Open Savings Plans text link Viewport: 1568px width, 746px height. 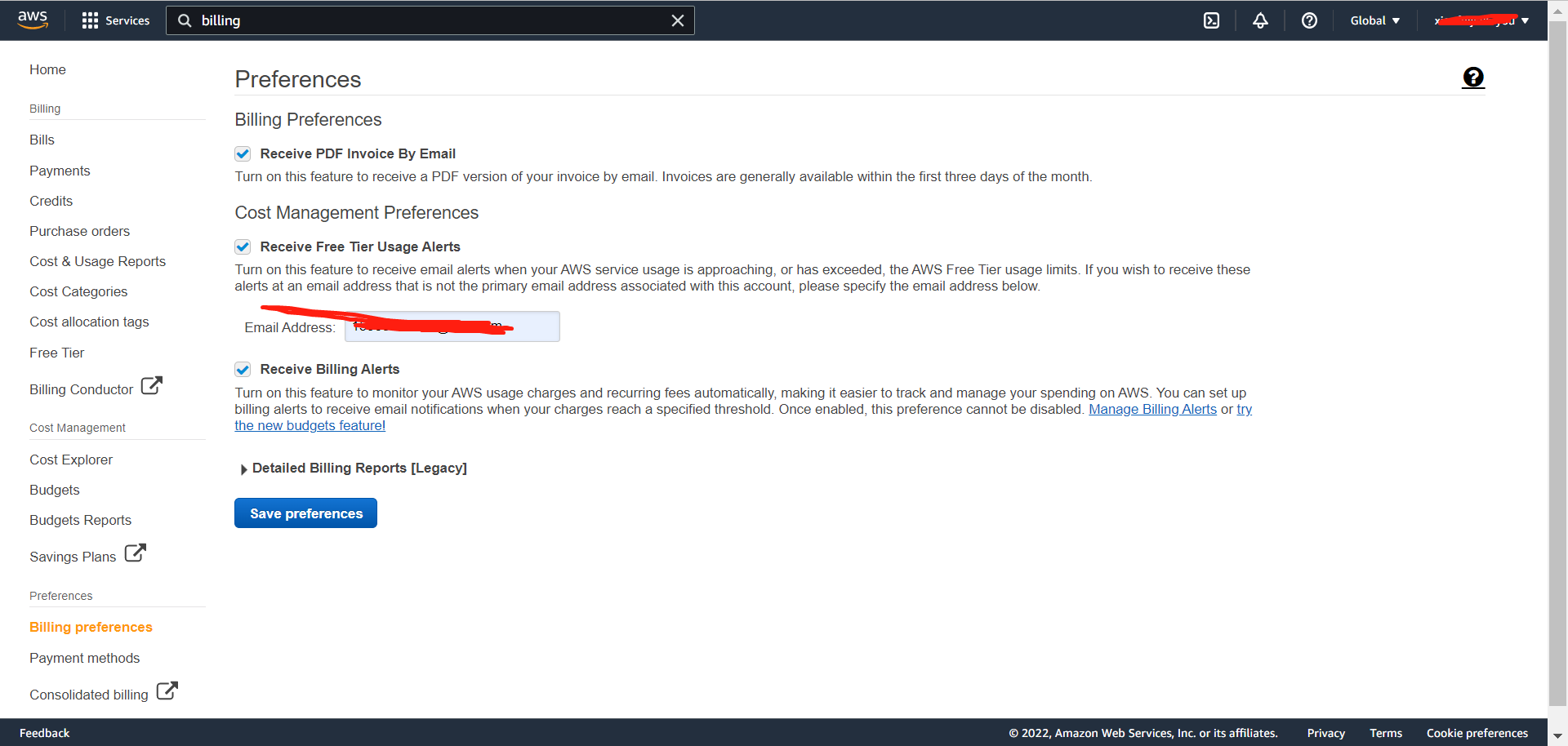73,557
